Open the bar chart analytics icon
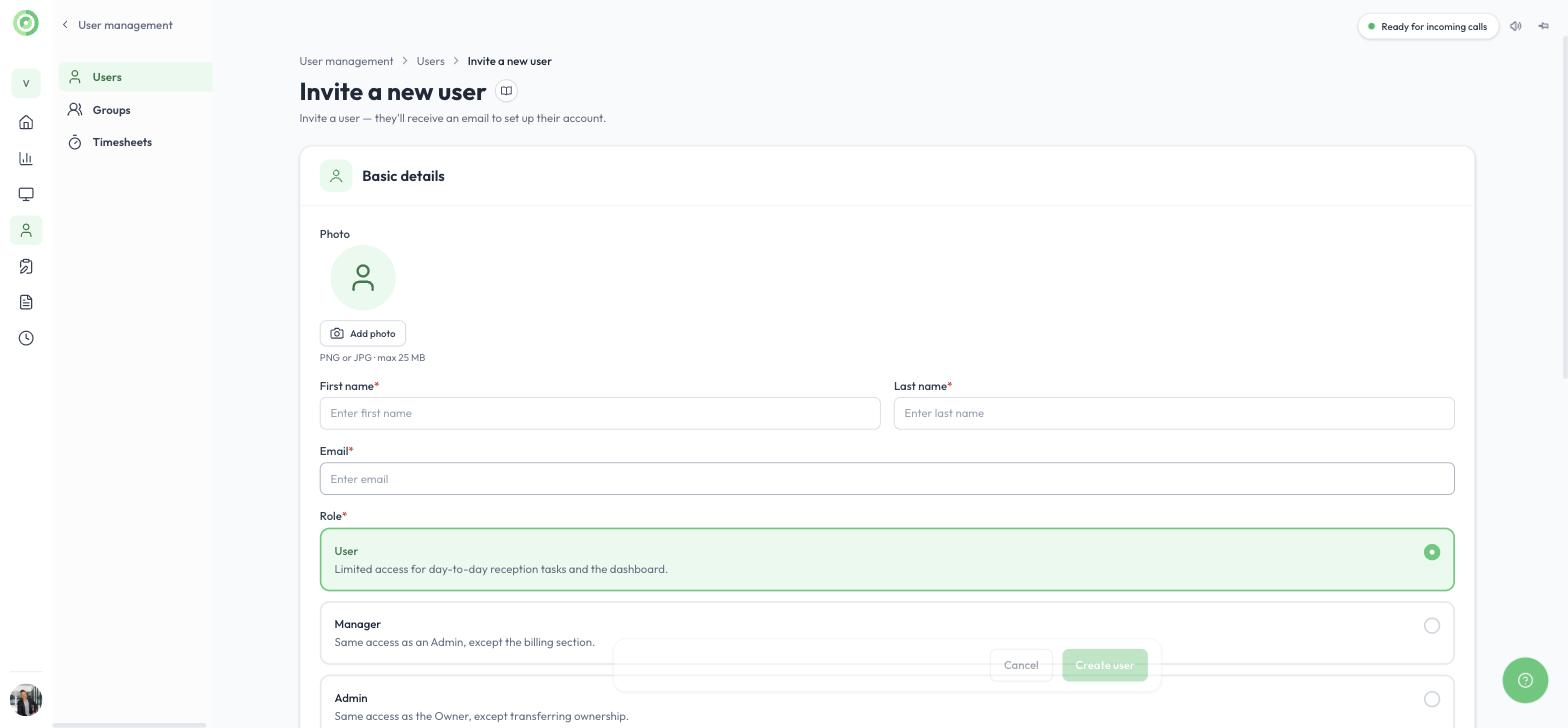Screen dimensions: 1568x728 pos(26,158)
